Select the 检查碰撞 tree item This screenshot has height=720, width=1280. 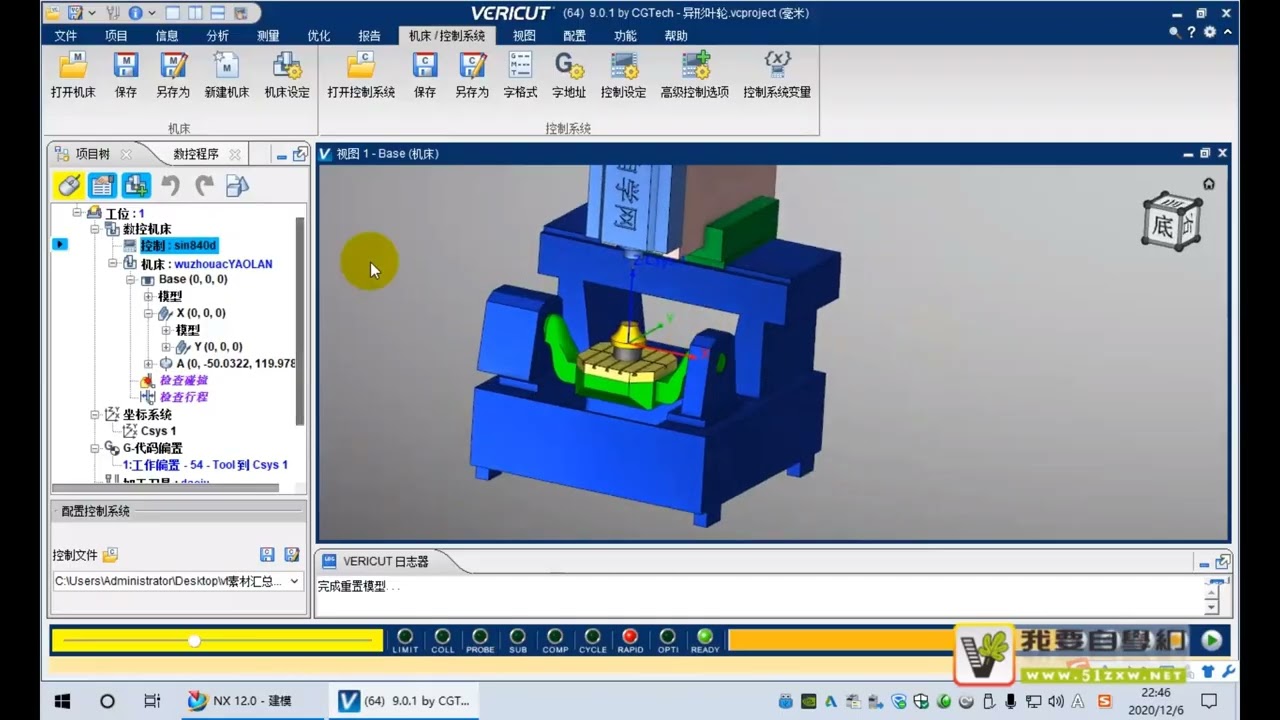click(x=184, y=381)
